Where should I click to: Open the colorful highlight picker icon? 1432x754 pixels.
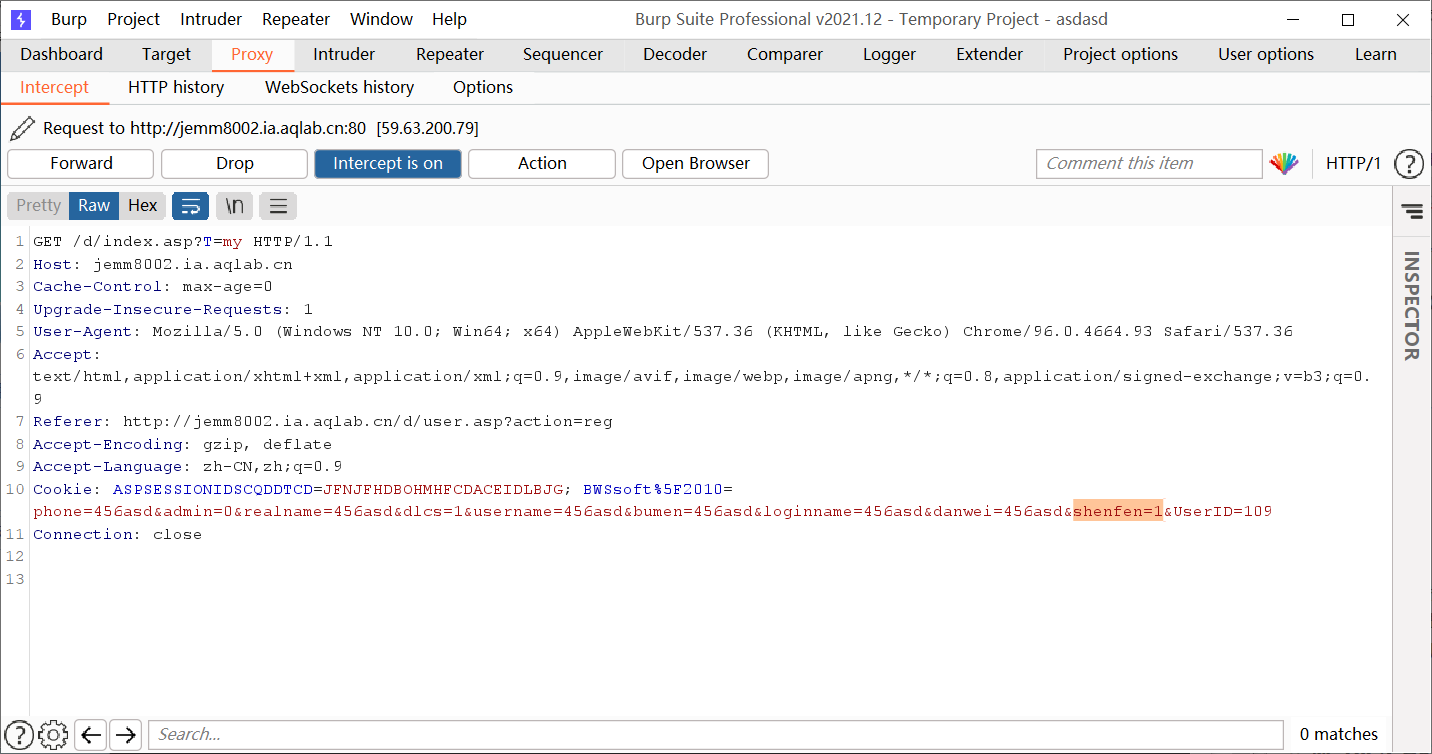(1284, 163)
